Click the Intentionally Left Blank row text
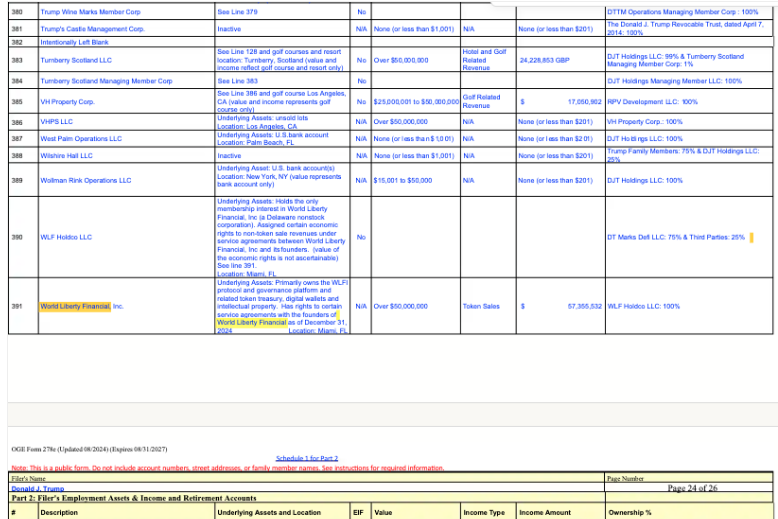The height and width of the screenshot is (519, 778). (74, 42)
